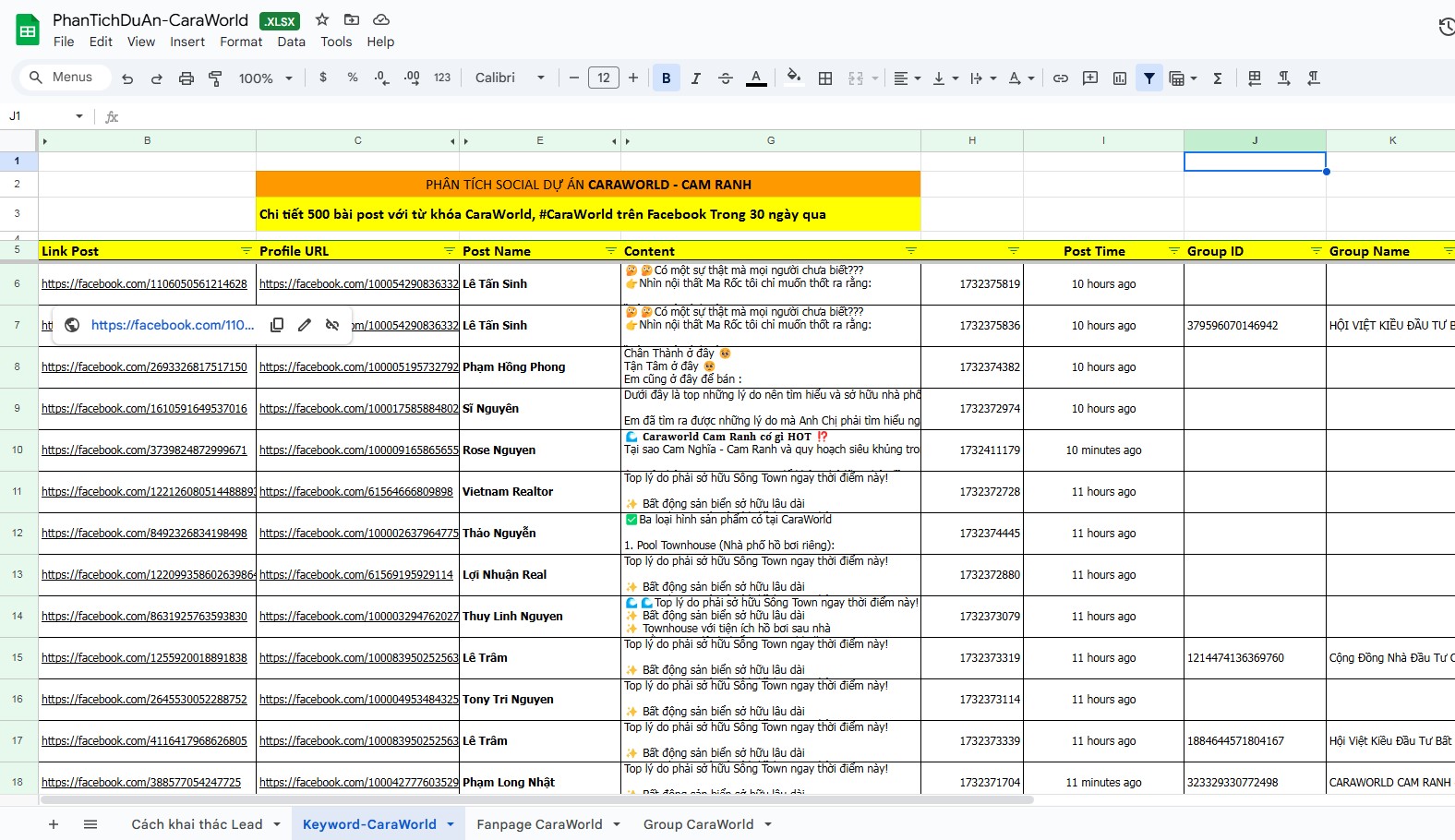Toggle italic formatting

(696, 78)
